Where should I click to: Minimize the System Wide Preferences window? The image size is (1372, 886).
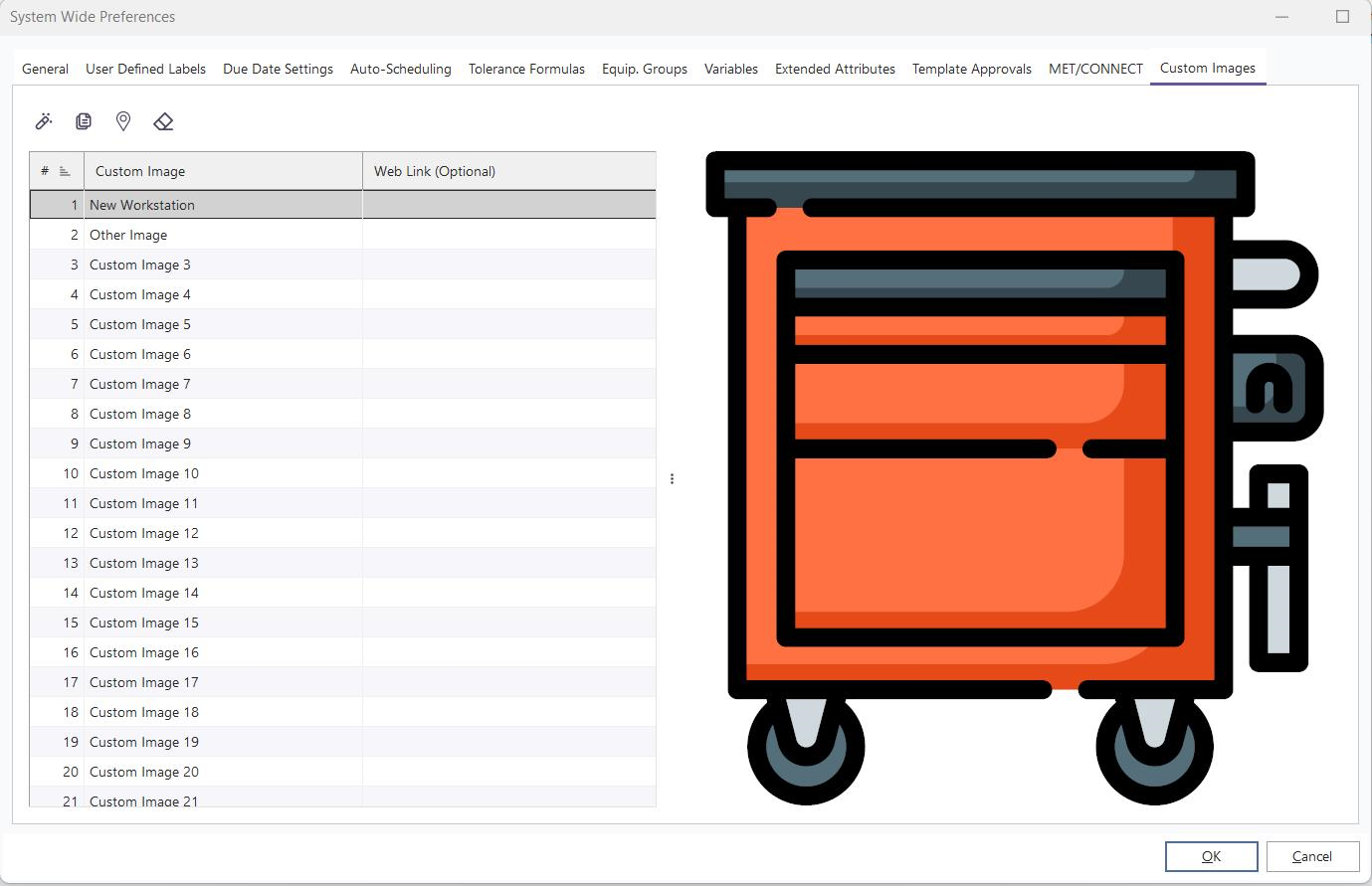coord(1282,17)
